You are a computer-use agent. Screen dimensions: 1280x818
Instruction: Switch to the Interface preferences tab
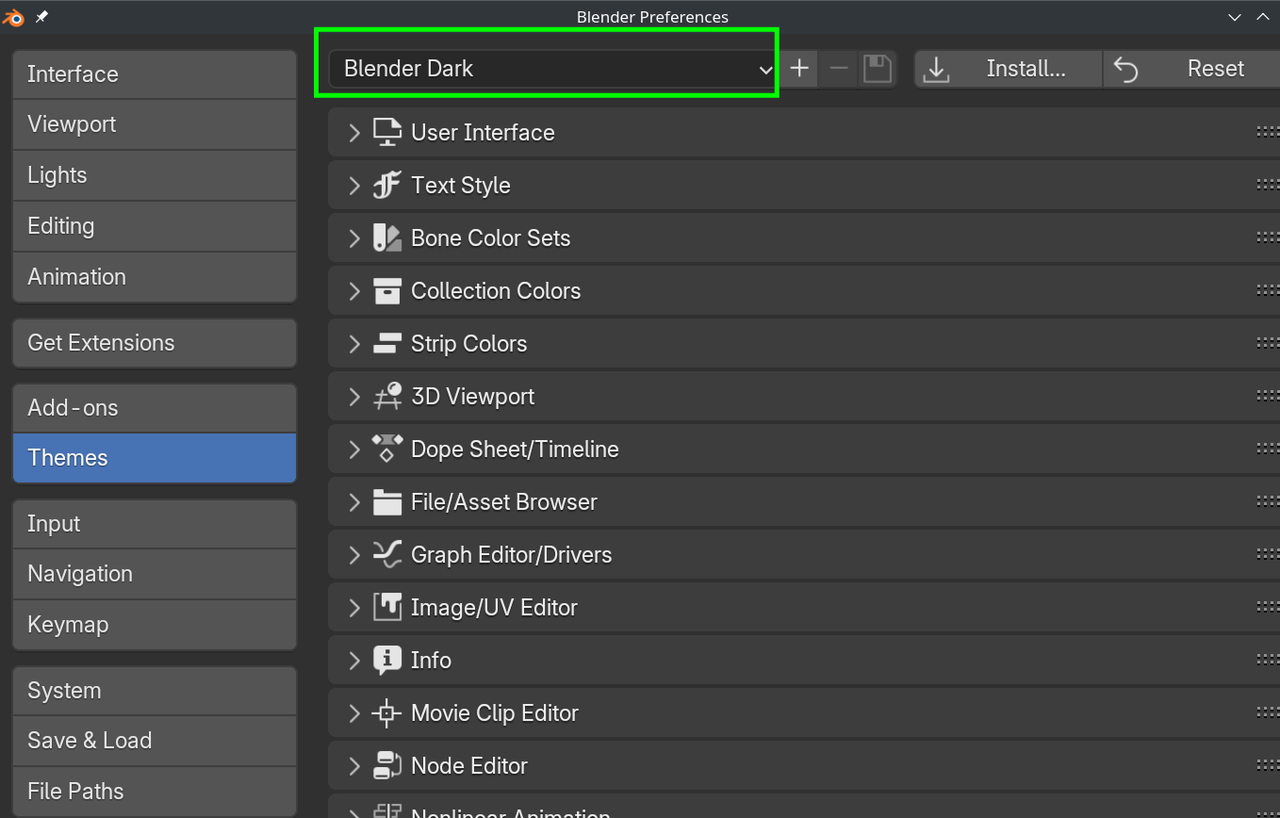pos(155,74)
